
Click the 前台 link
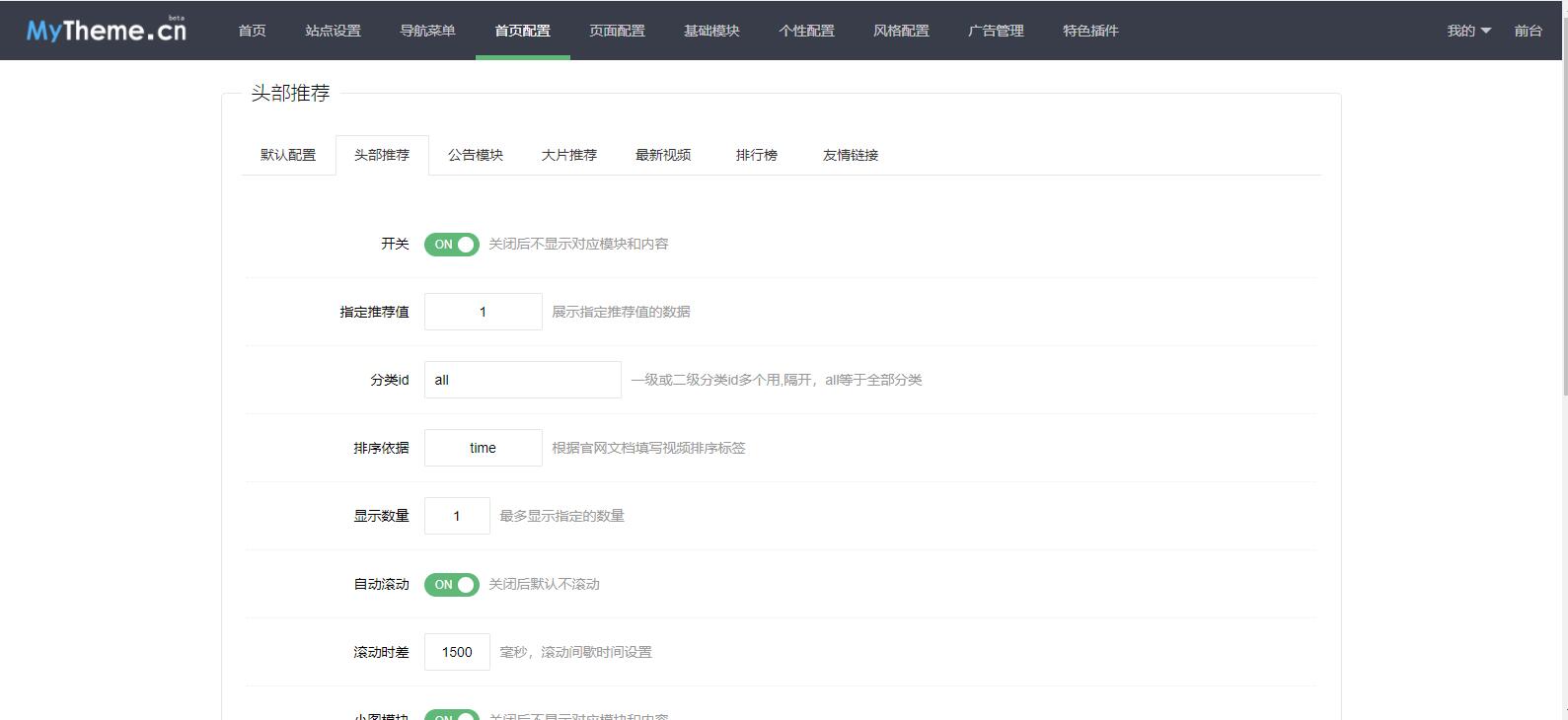pyautogui.click(x=1528, y=31)
